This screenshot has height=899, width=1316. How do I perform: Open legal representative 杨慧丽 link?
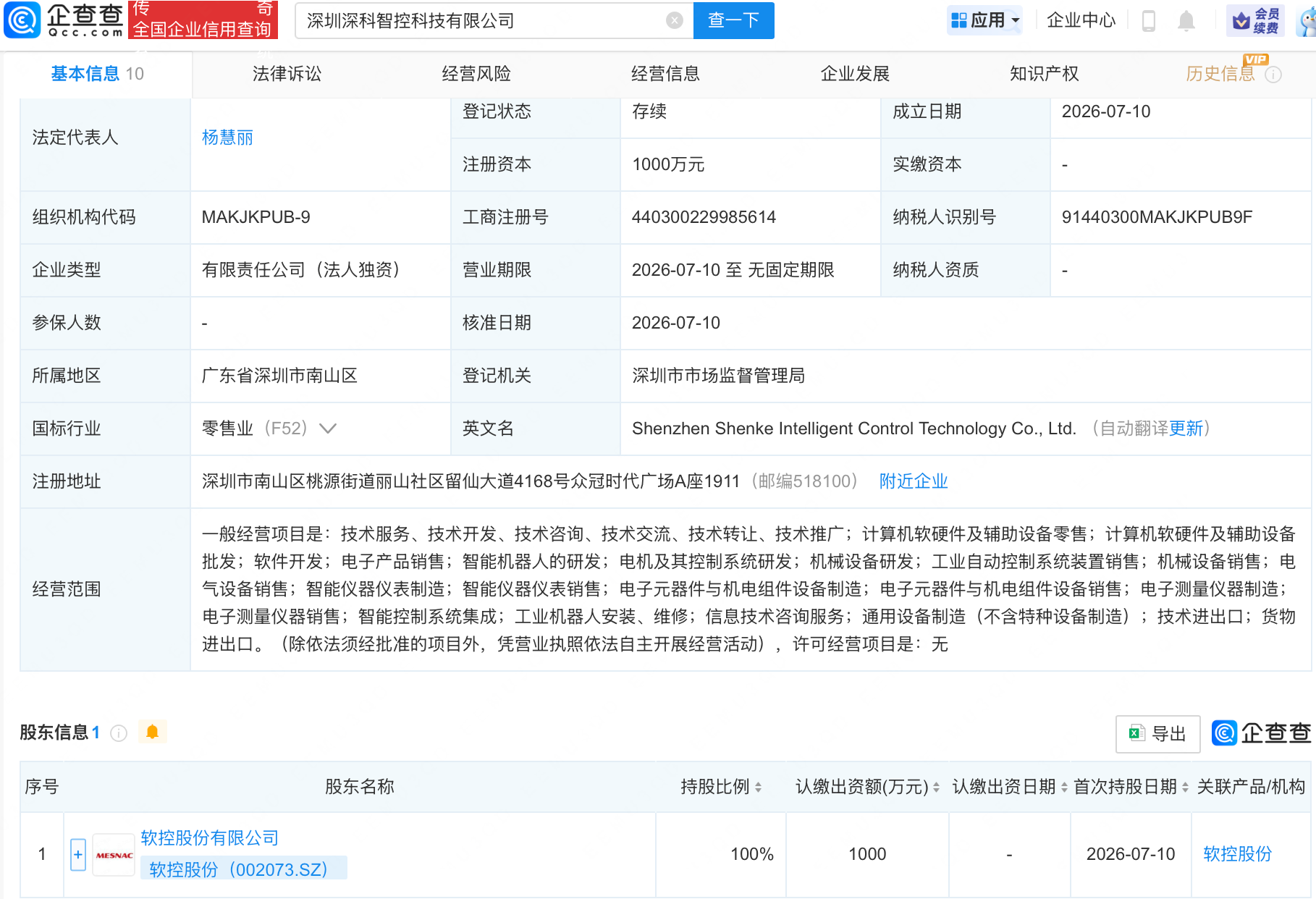(227, 138)
